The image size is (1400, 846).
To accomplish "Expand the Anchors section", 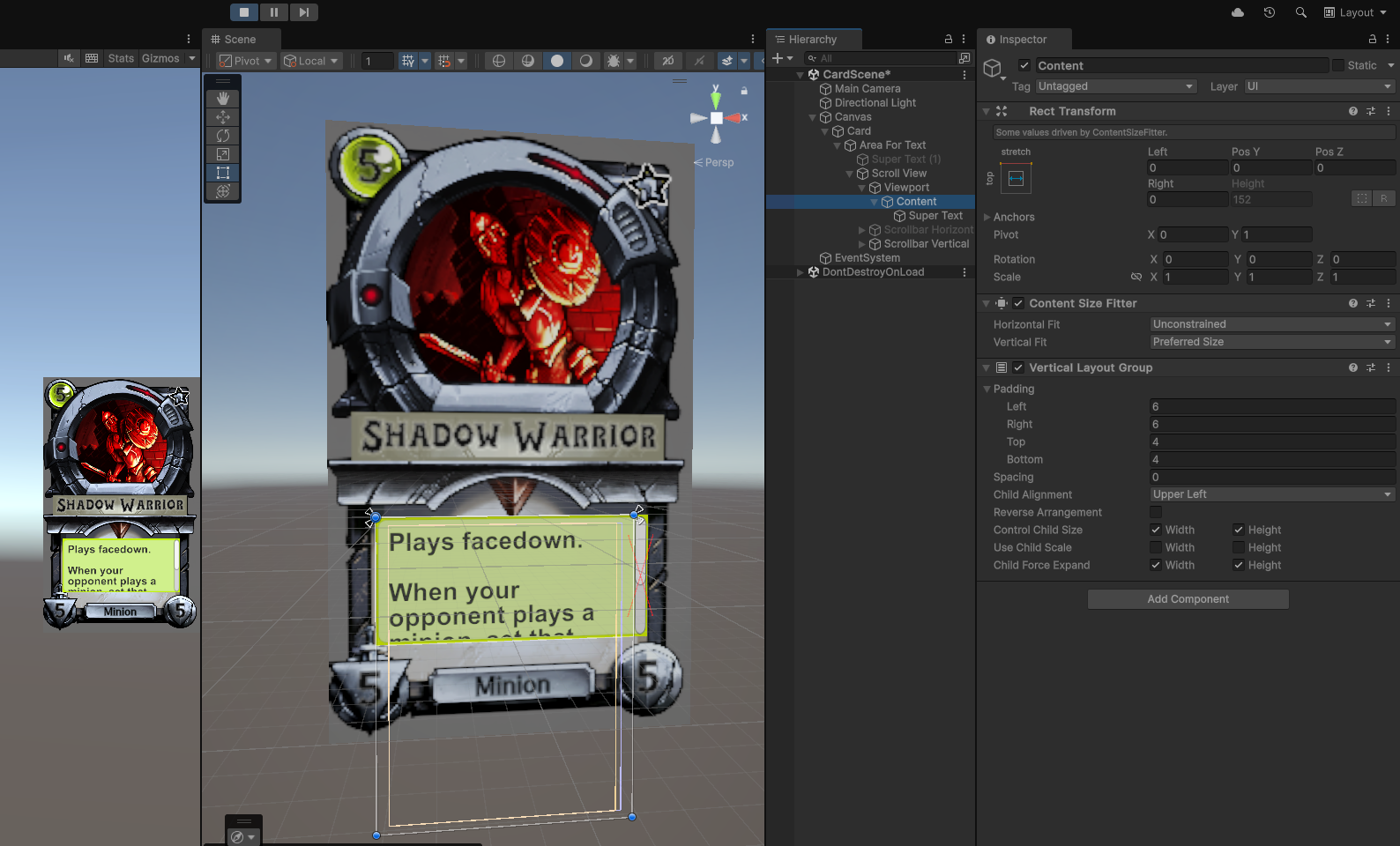I will tap(987, 217).
